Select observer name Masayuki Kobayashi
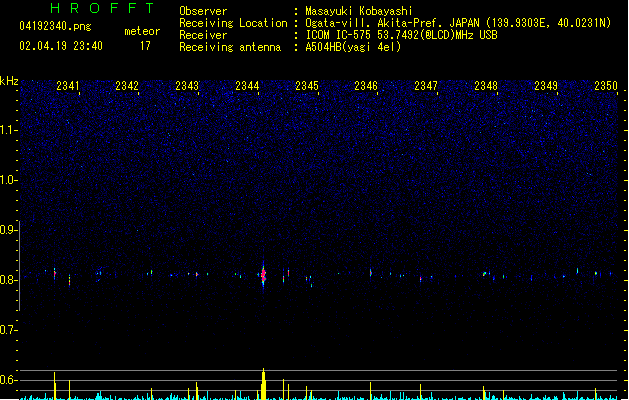Screen dimensions: 629x400 [359, 11]
